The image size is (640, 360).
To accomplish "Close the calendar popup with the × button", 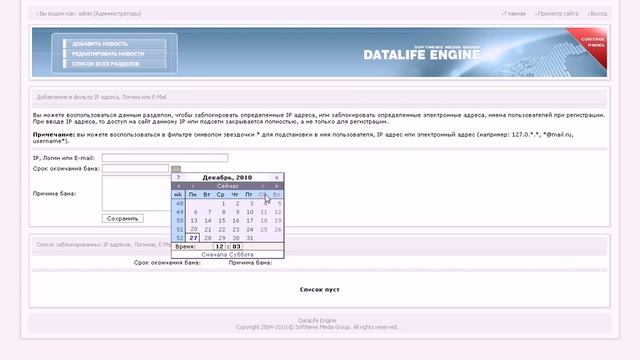I will pos(276,178).
